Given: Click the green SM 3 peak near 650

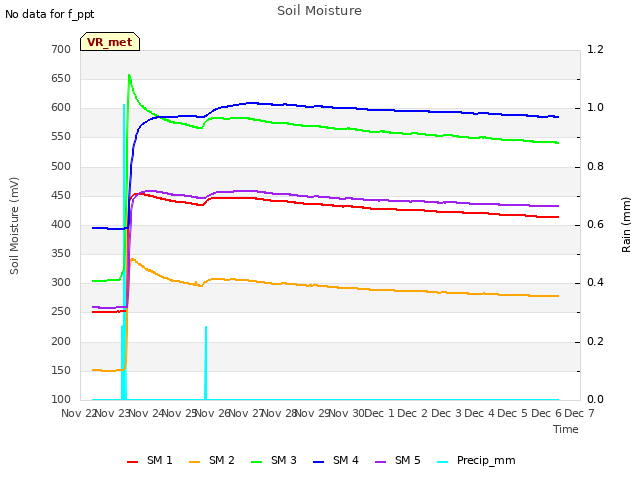Looking at the screenshot, I should click(x=129, y=76).
